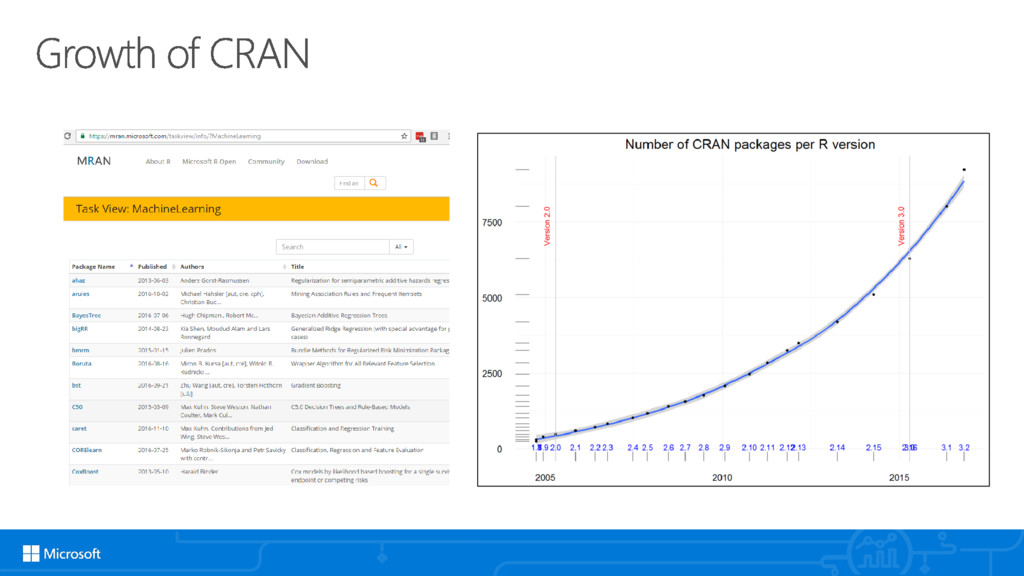Open the caret package link

point(79,428)
